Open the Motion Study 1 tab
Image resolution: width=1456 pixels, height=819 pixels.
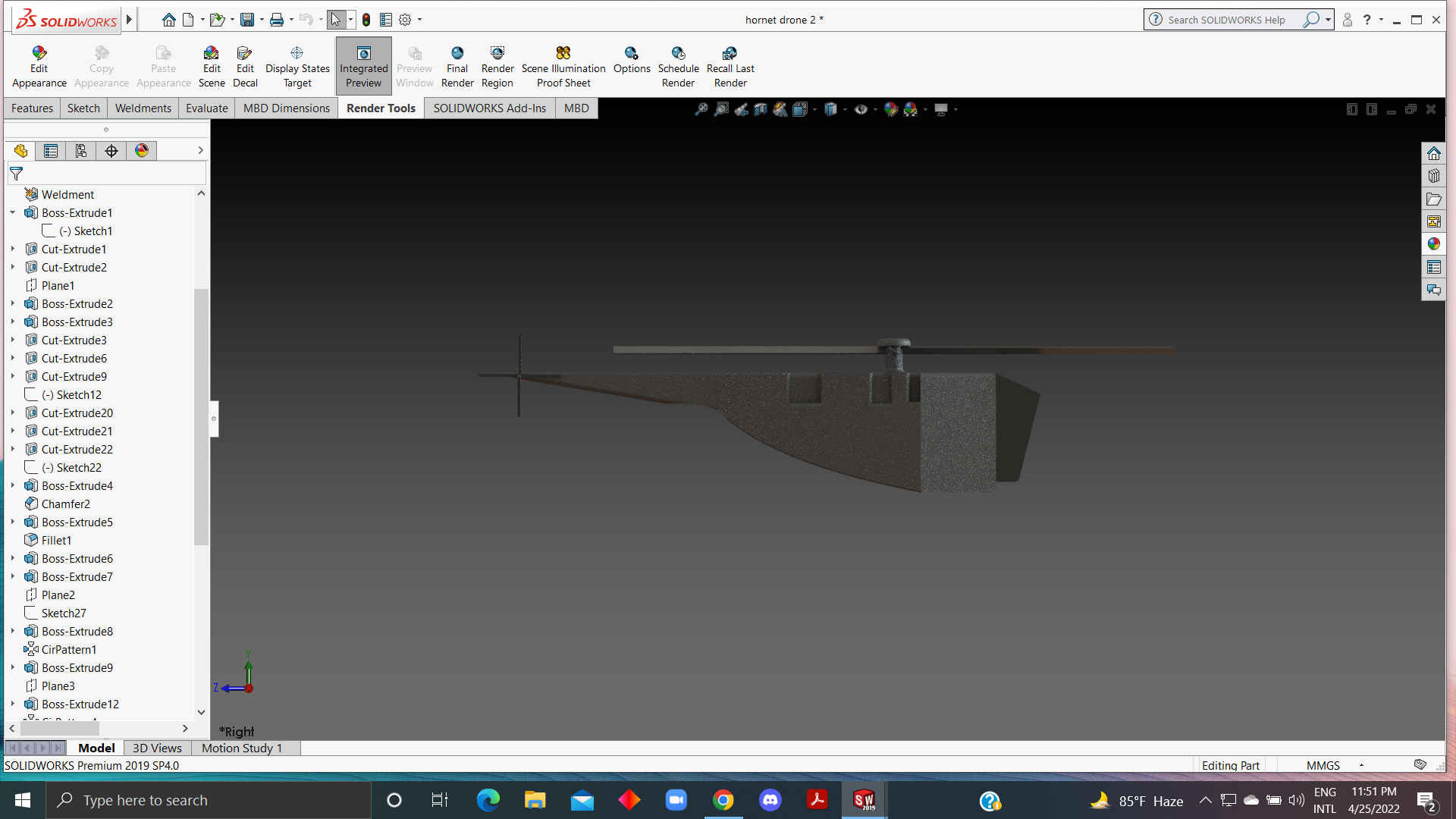coord(241,748)
